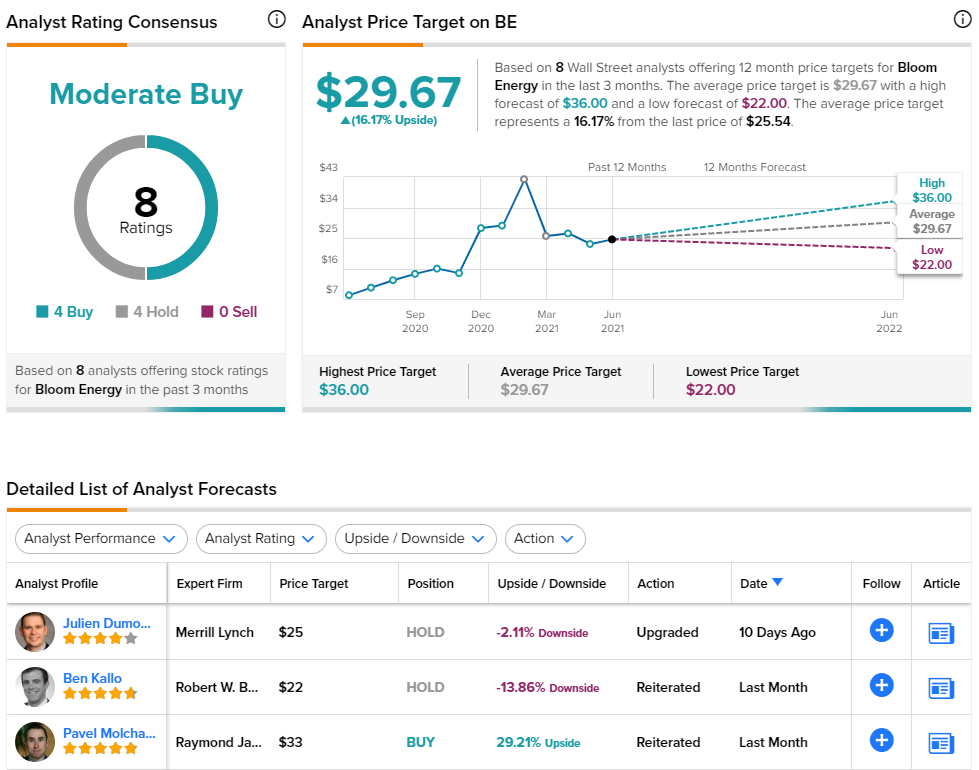Click the Follow column header
979x770 pixels.
coord(882,583)
